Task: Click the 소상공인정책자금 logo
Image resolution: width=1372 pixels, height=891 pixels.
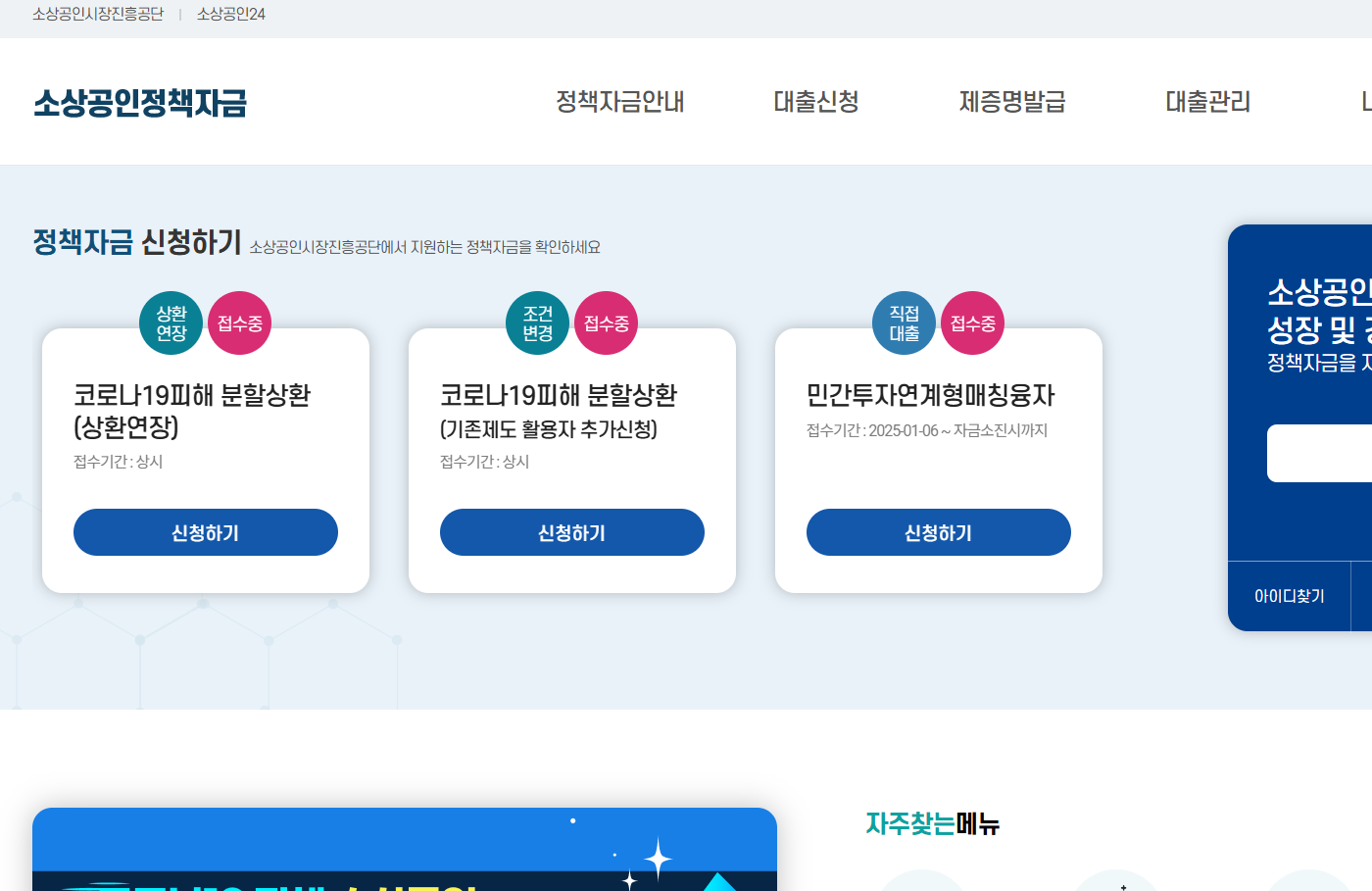Action: click(x=141, y=104)
